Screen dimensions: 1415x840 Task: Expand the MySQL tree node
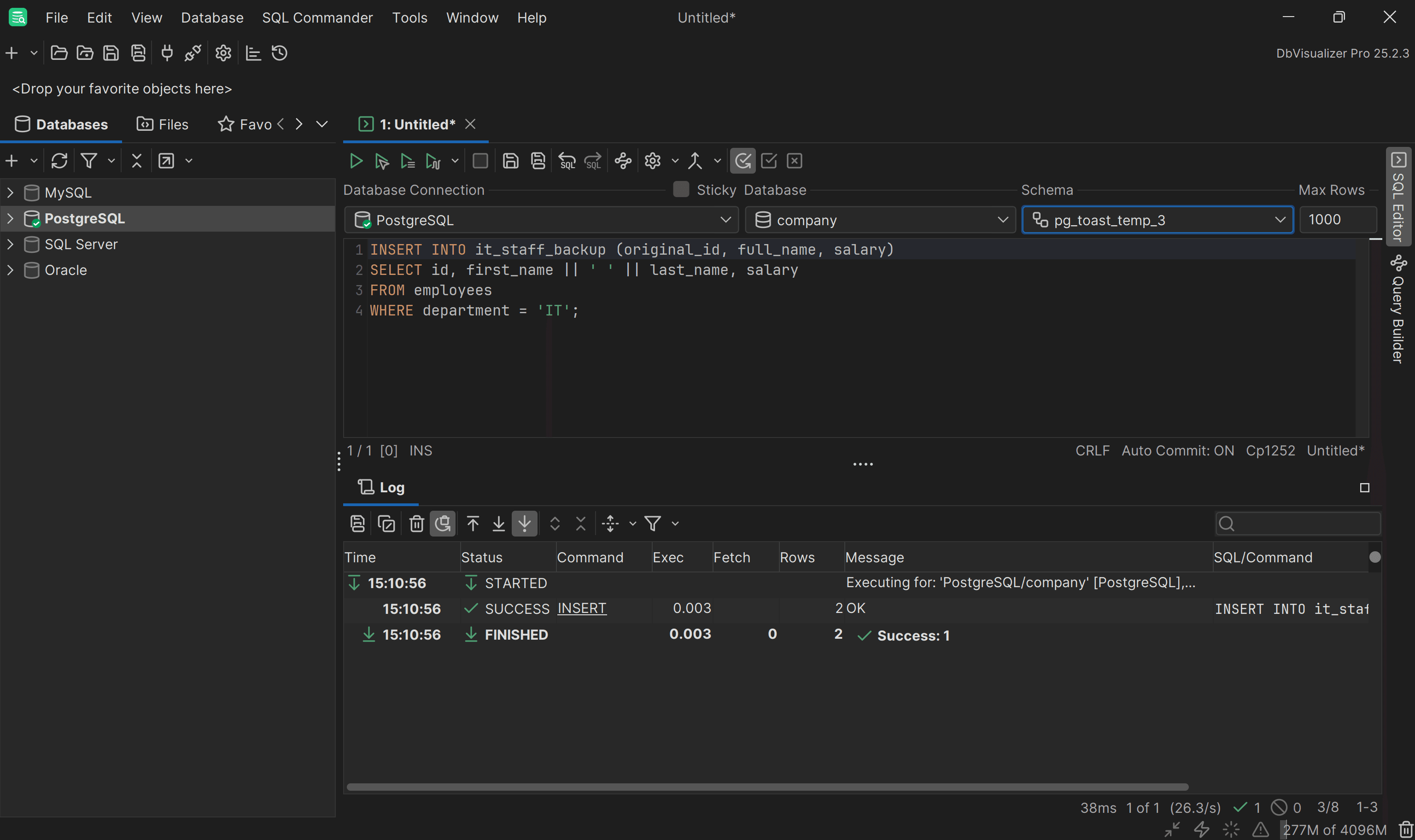click(10, 193)
